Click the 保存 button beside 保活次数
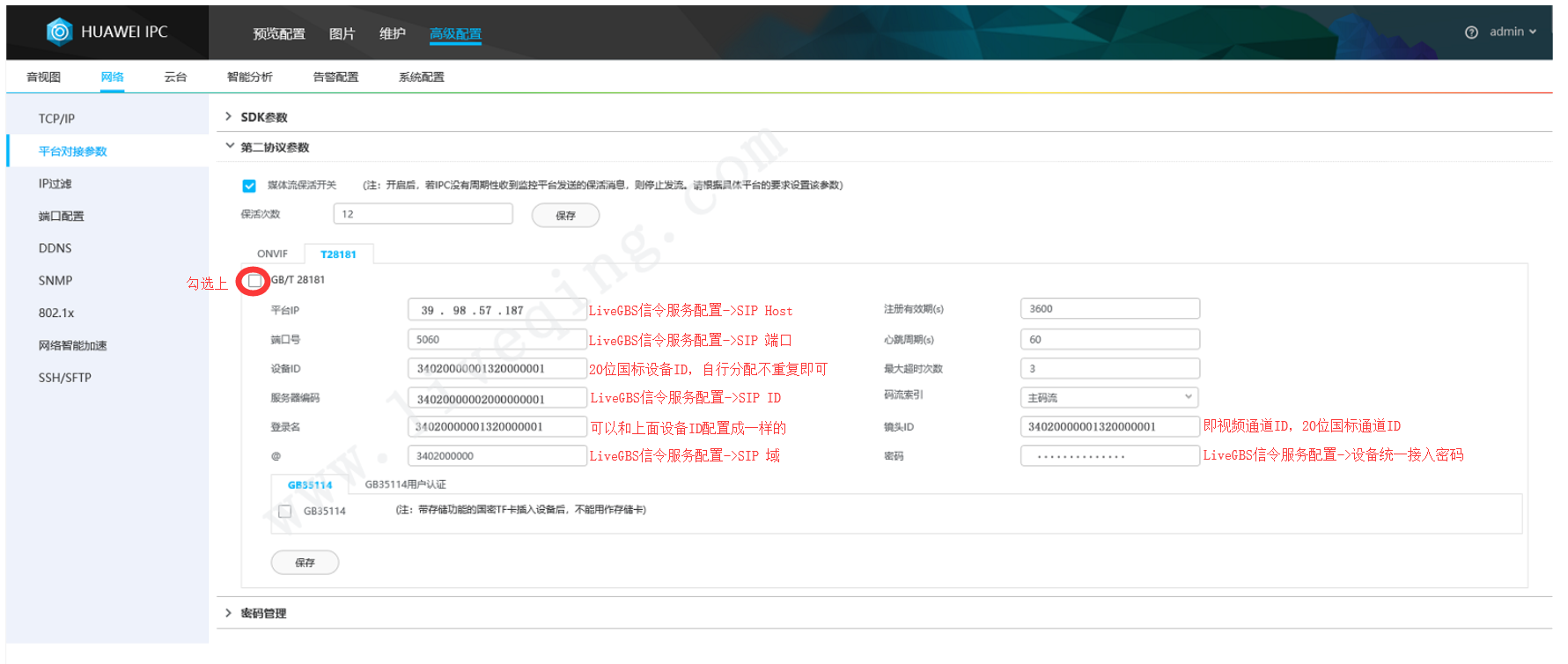Image resolution: width=1568 pixels, height=664 pixels. pyautogui.click(x=565, y=216)
